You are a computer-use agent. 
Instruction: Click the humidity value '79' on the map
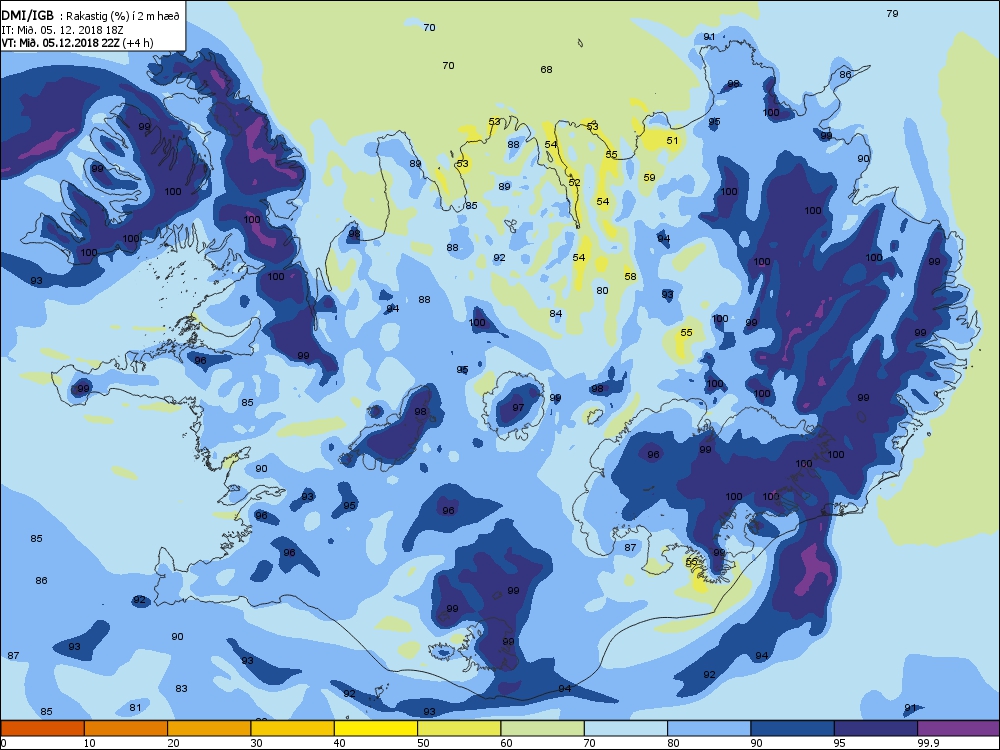[892, 13]
